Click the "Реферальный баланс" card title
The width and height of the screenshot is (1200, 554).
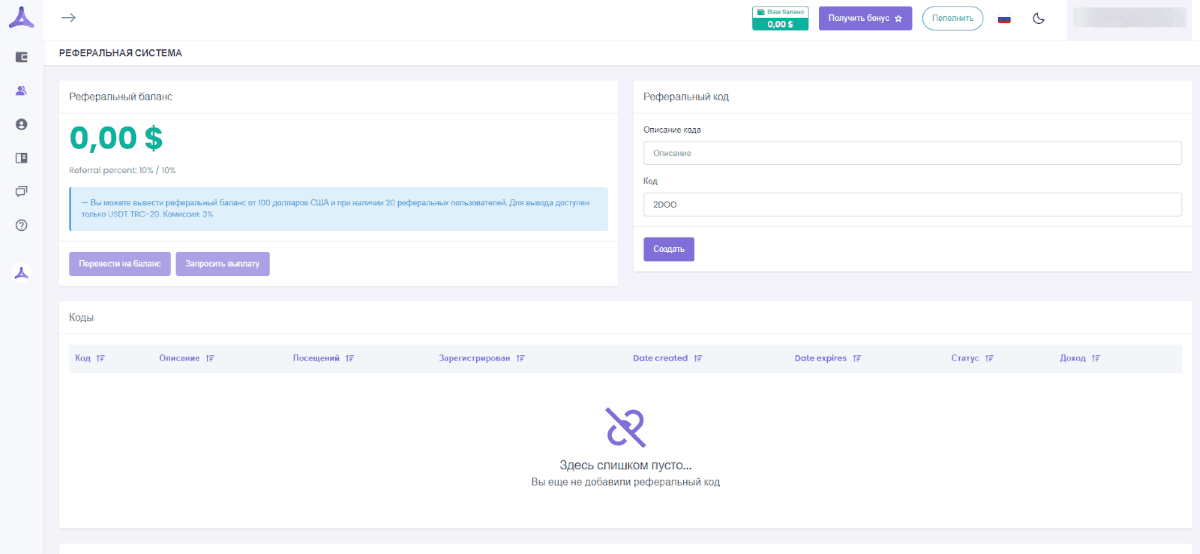[x=120, y=97]
